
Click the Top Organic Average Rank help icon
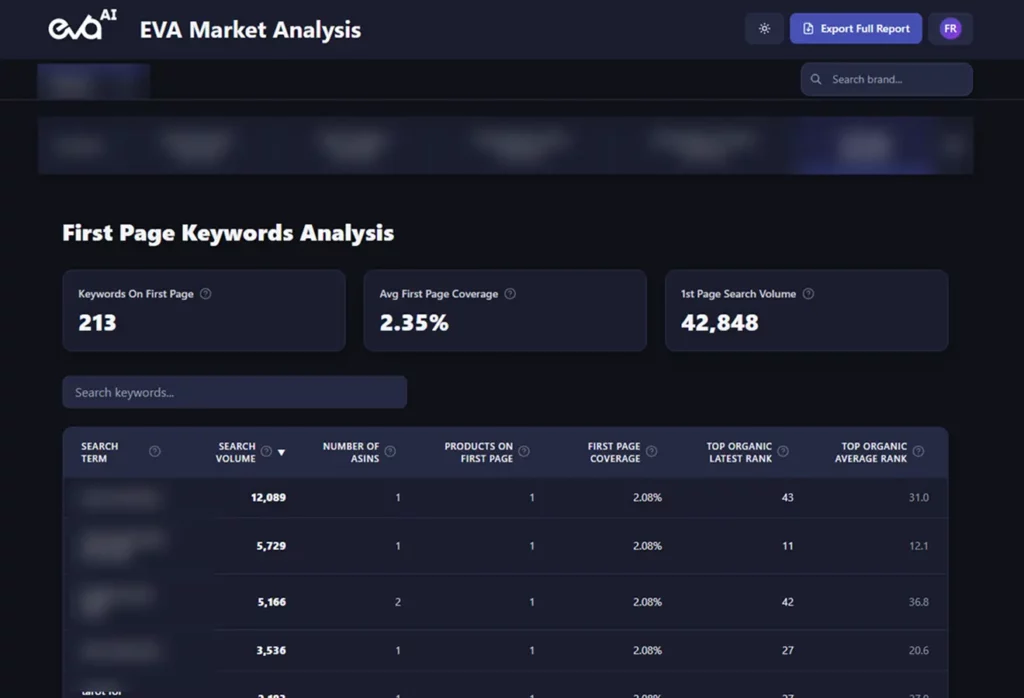(918, 452)
